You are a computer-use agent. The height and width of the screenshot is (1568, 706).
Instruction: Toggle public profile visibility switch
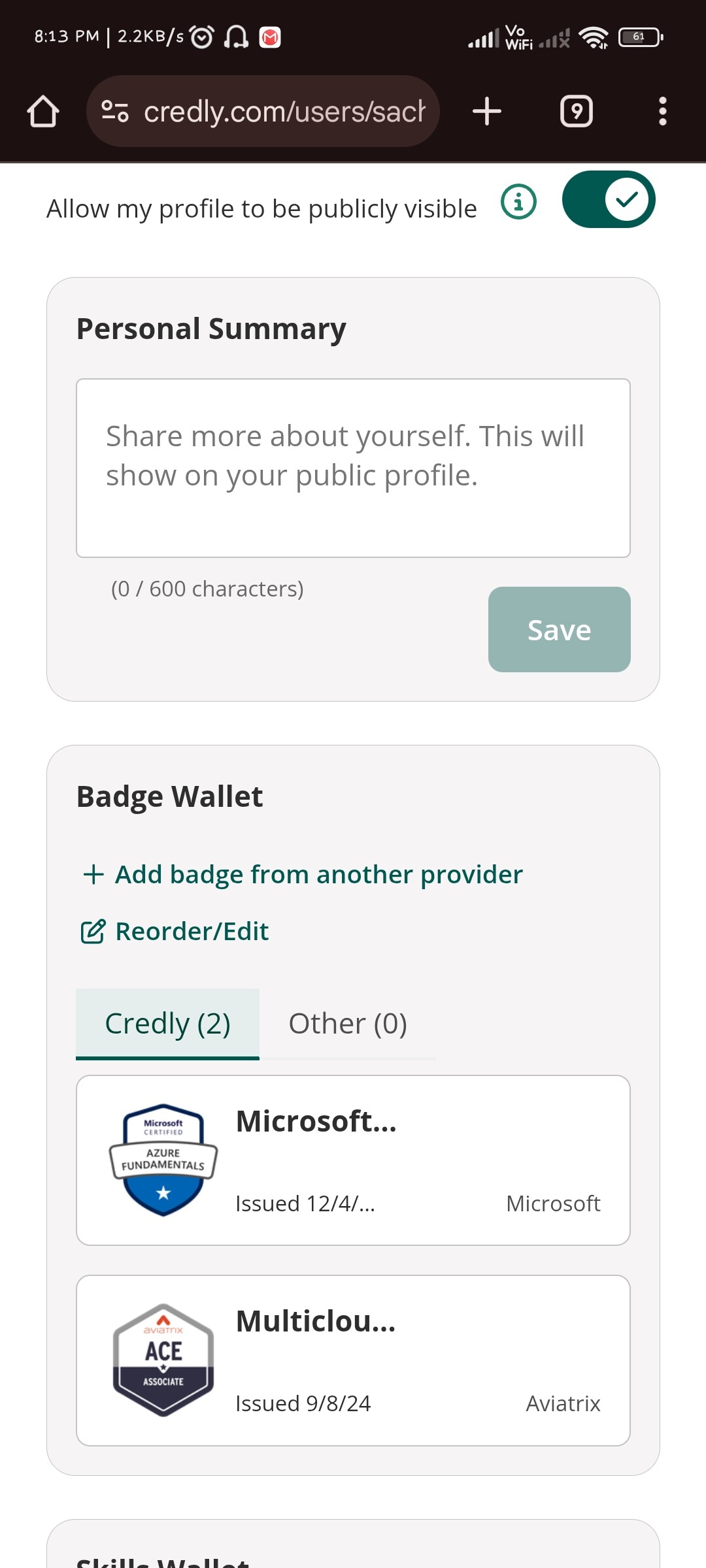(x=609, y=200)
